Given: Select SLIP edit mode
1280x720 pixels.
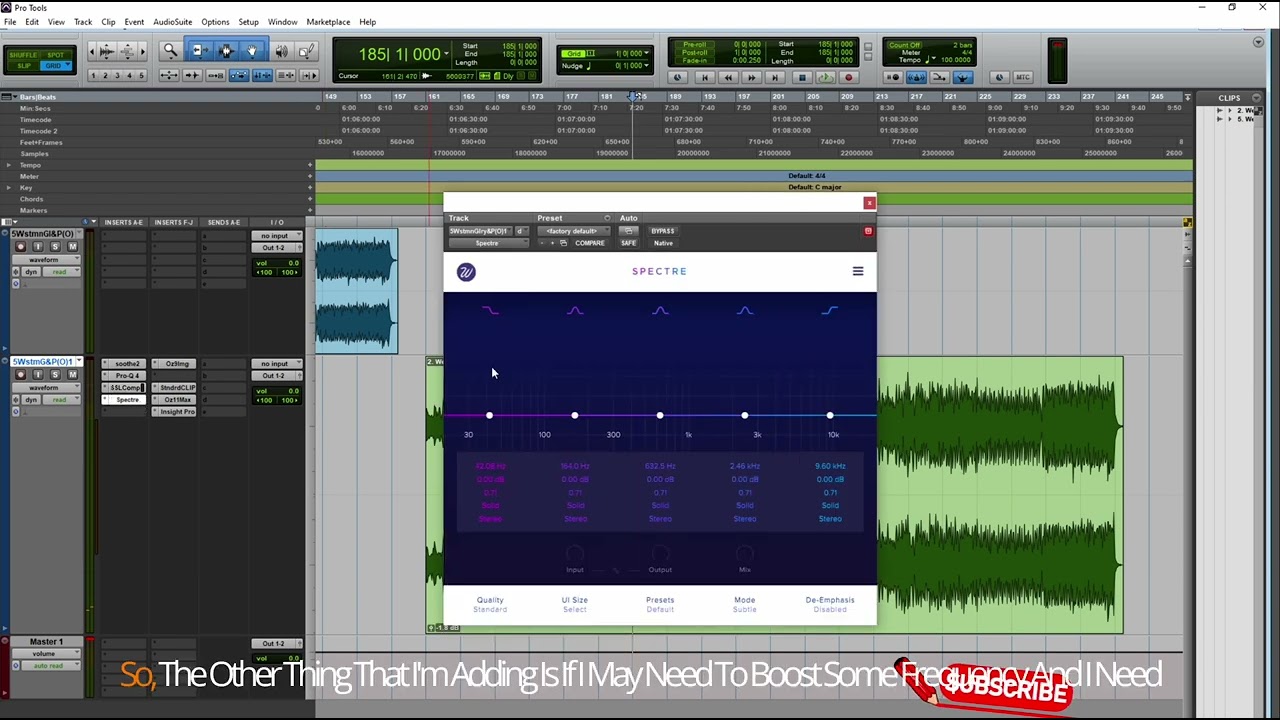Looking at the screenshot, I should (22, 66).
